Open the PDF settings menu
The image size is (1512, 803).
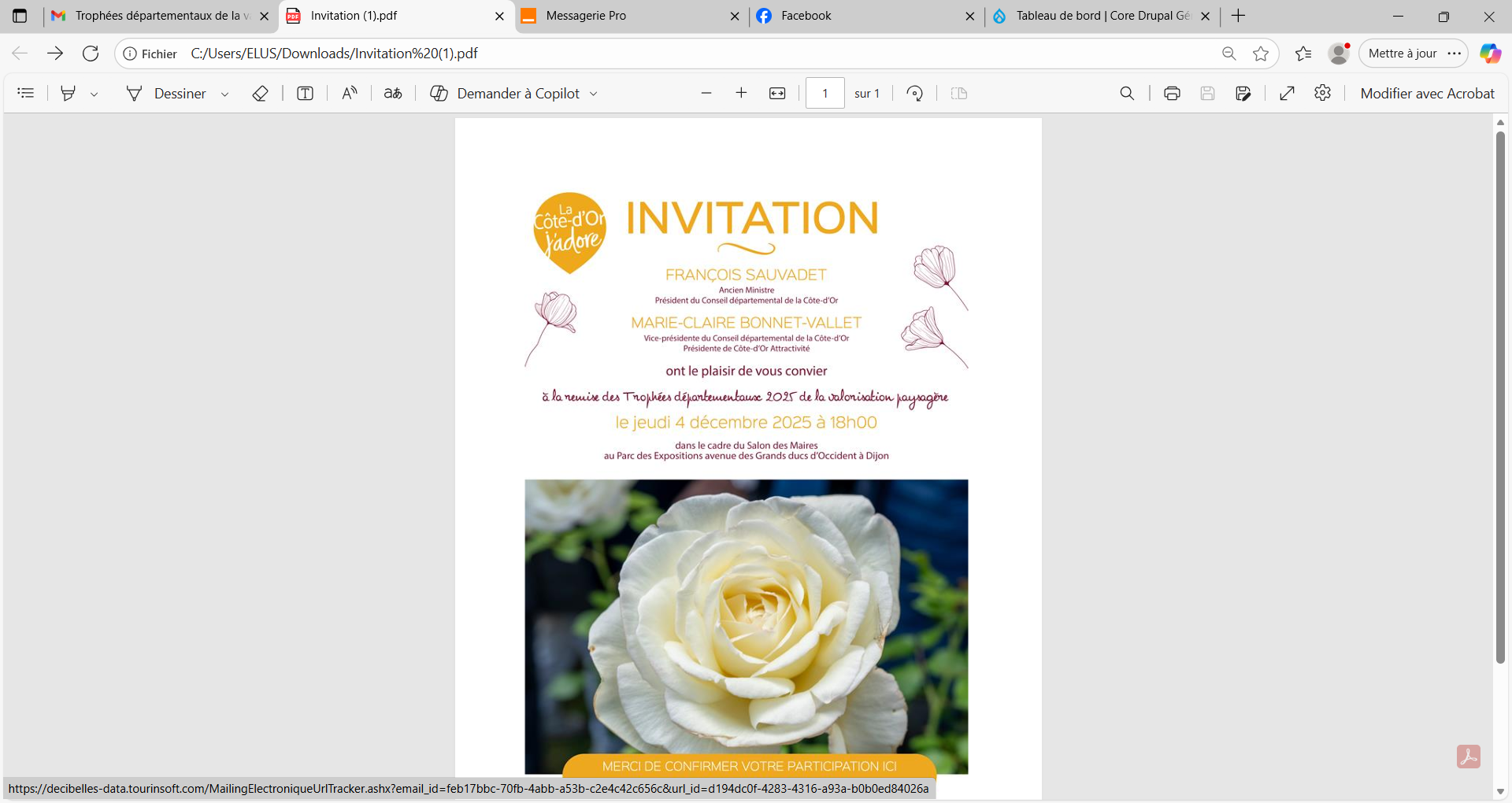point(1322,93)
